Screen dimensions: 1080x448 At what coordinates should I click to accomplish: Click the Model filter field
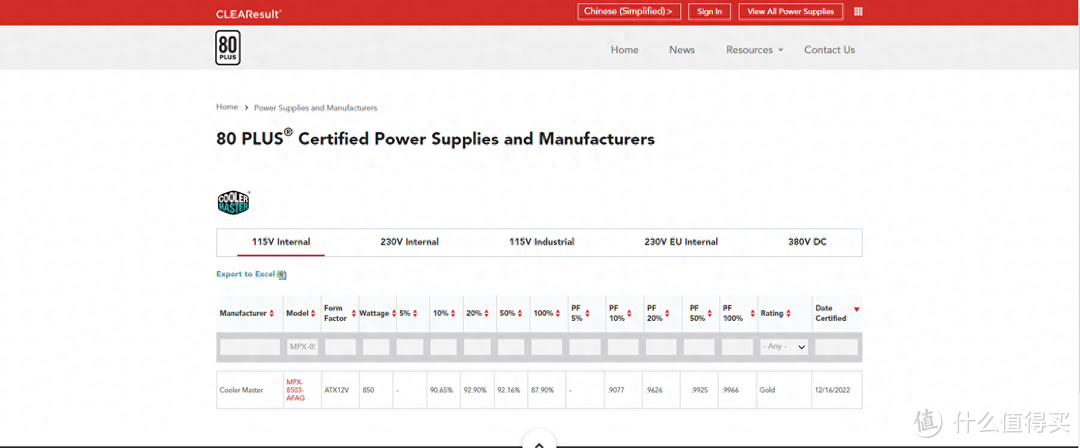pos(302,347)
